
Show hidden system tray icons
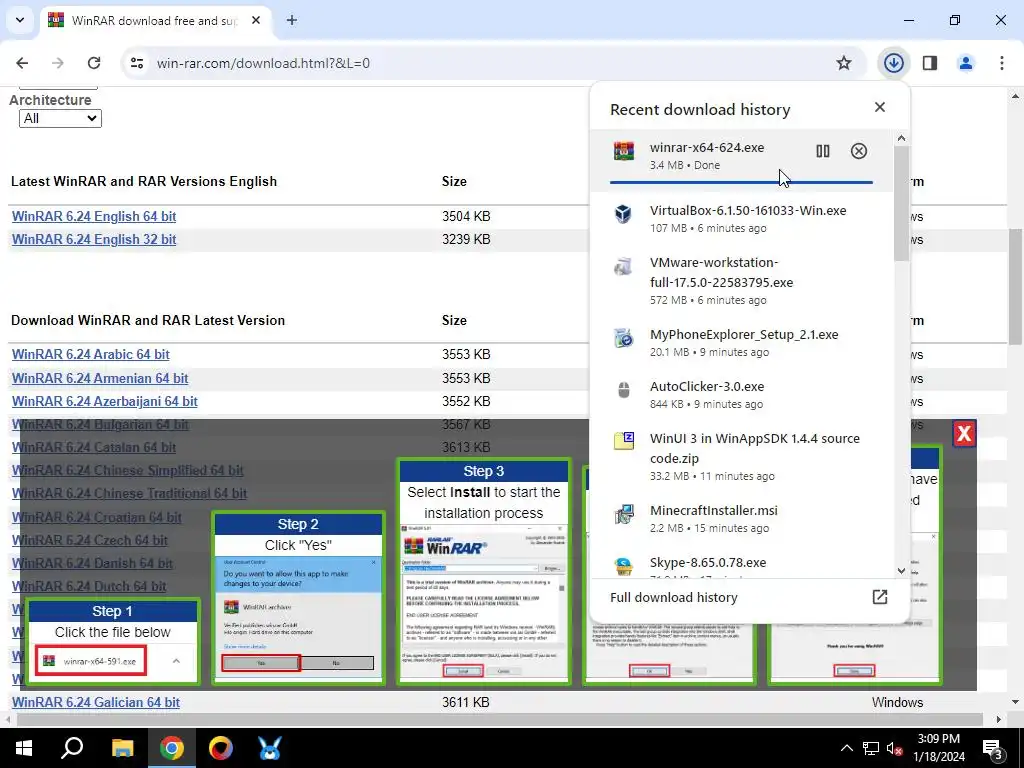coord(846,748)
